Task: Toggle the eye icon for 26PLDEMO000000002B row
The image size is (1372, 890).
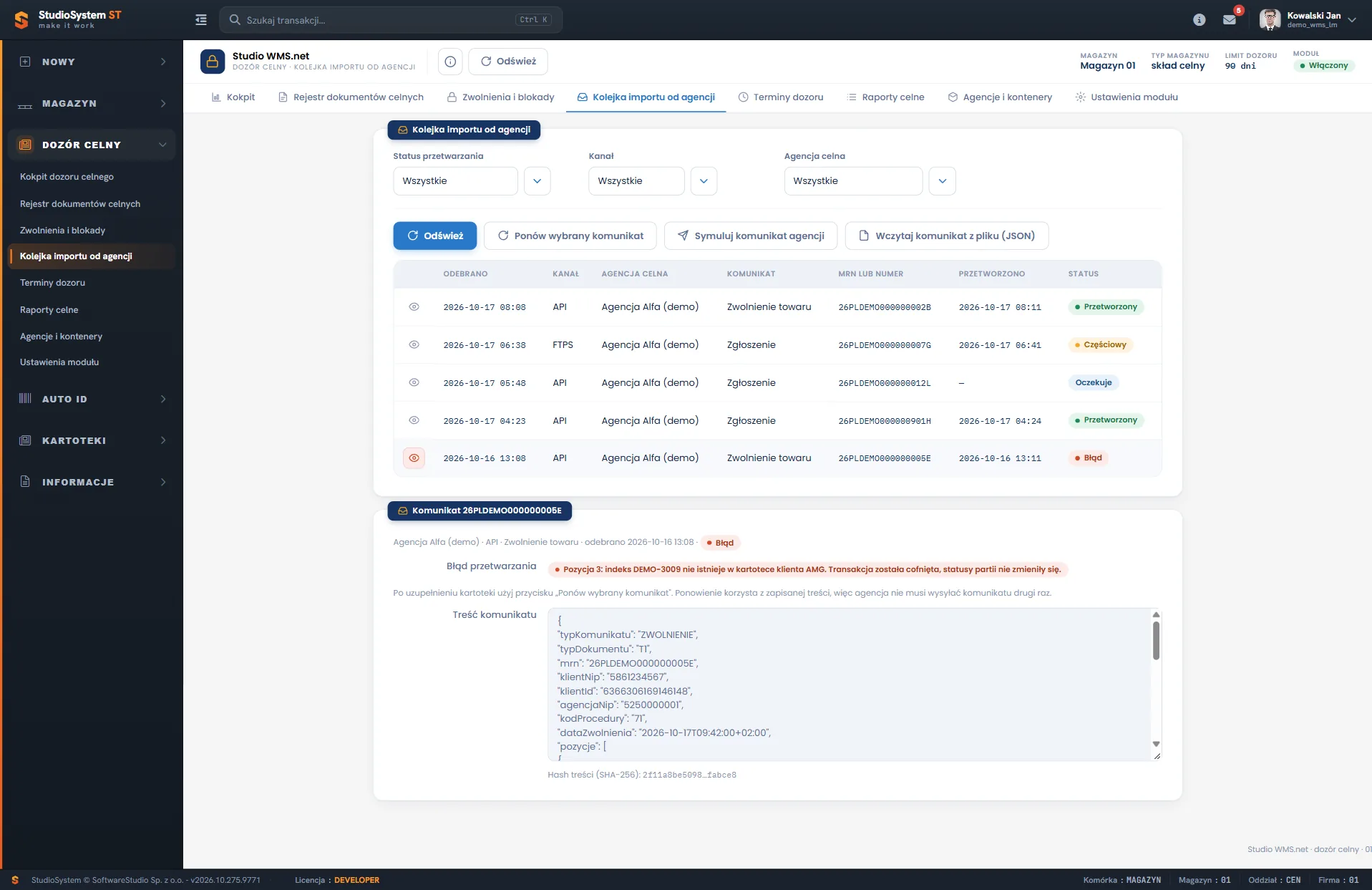Action: 414,306
